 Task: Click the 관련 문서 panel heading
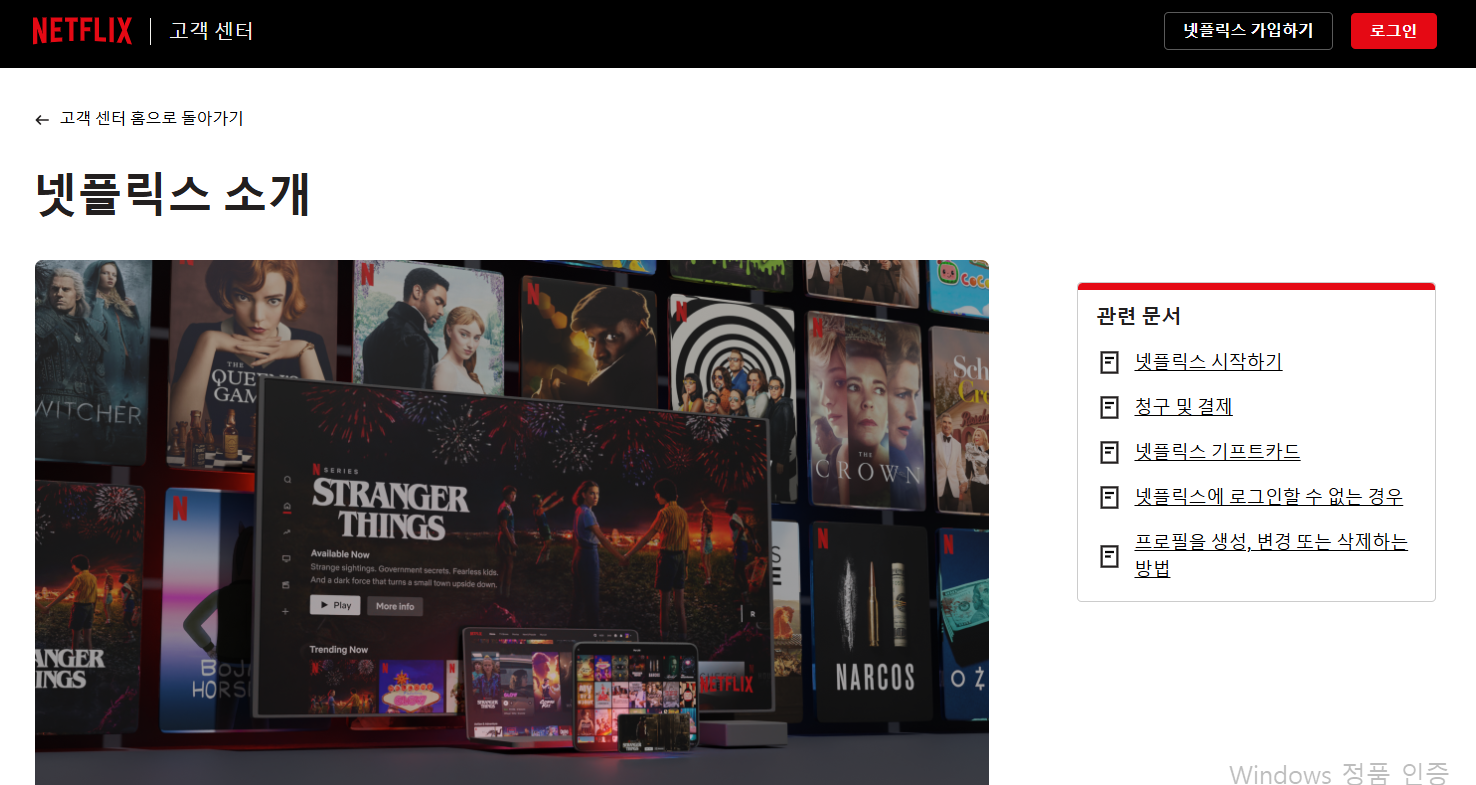[1138, 316]
